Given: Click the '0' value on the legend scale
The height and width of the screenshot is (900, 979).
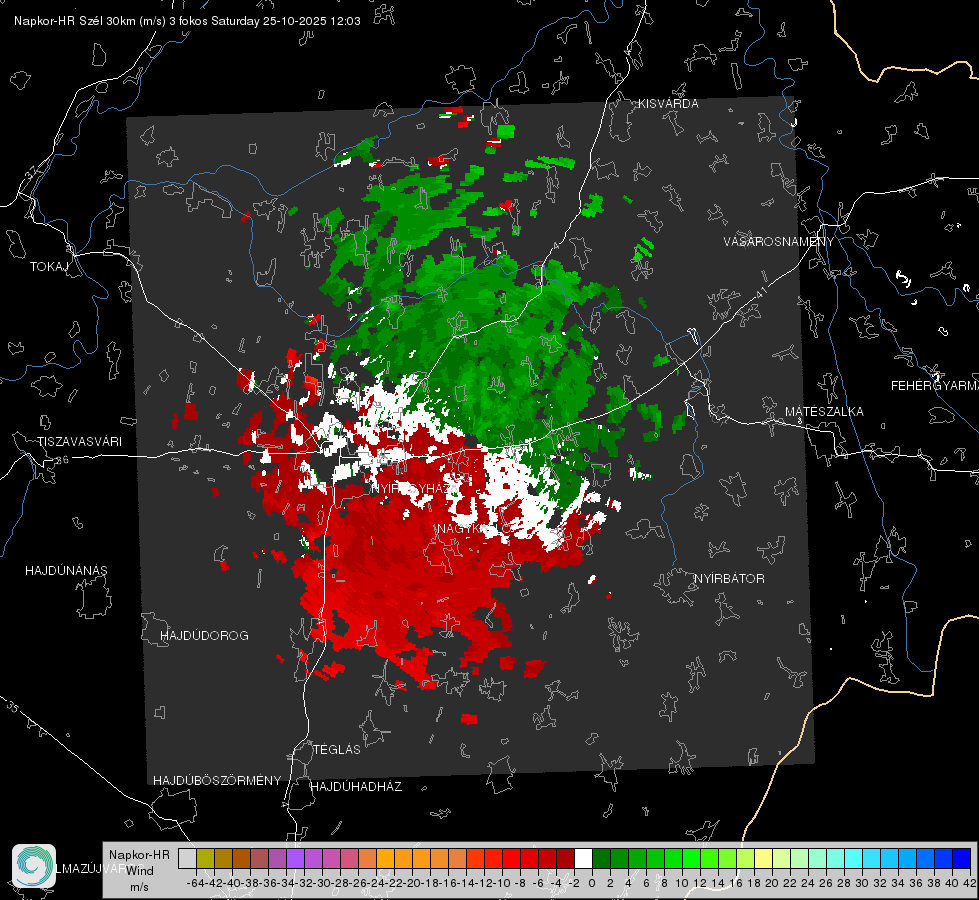Looking at the screenshot, I should pos(592,883).
